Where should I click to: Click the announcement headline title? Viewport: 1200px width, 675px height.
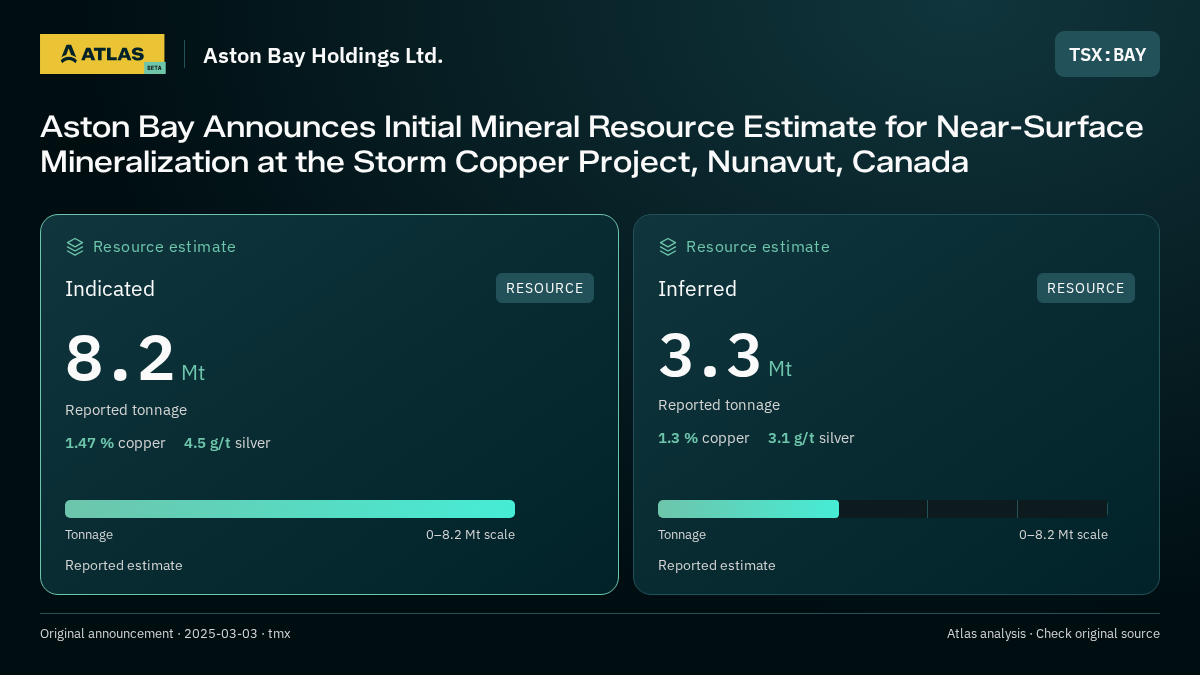(x=592, y=144)
